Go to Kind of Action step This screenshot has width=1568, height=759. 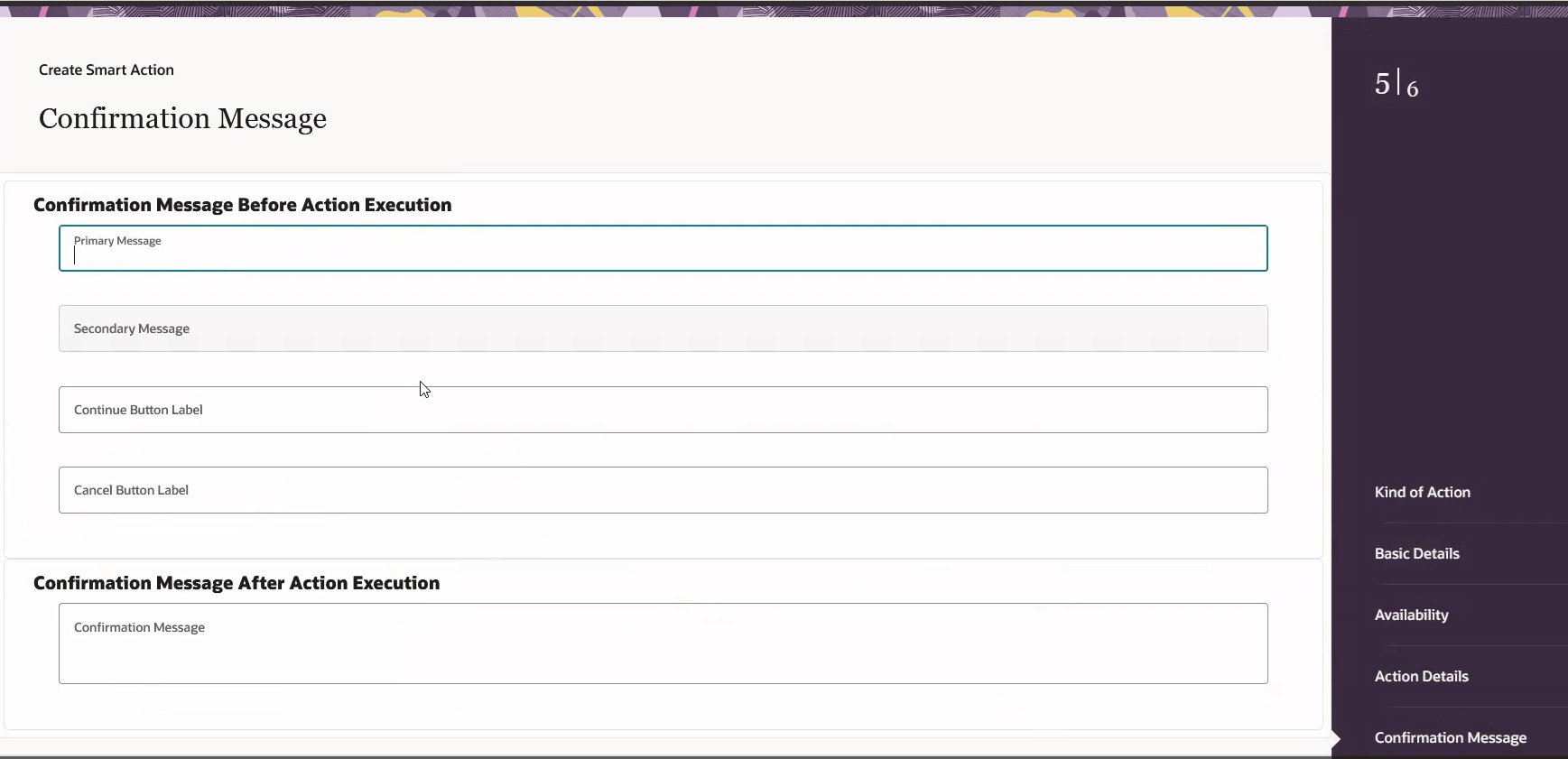[x=1422, y=492]
